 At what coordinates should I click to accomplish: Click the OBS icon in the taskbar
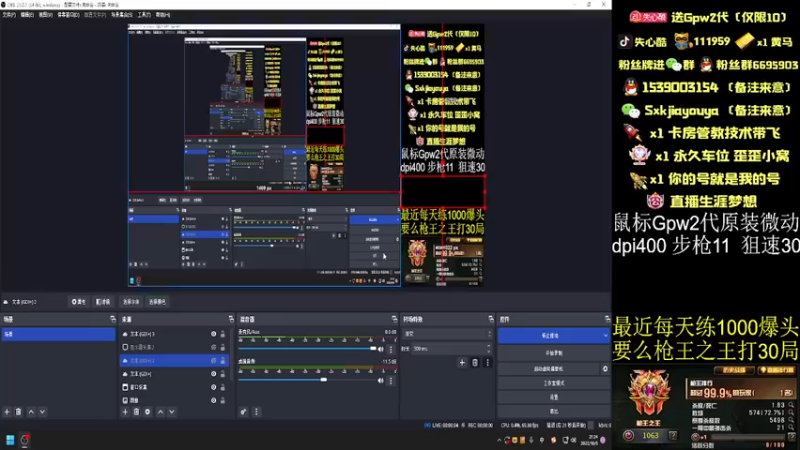(24, 440)
